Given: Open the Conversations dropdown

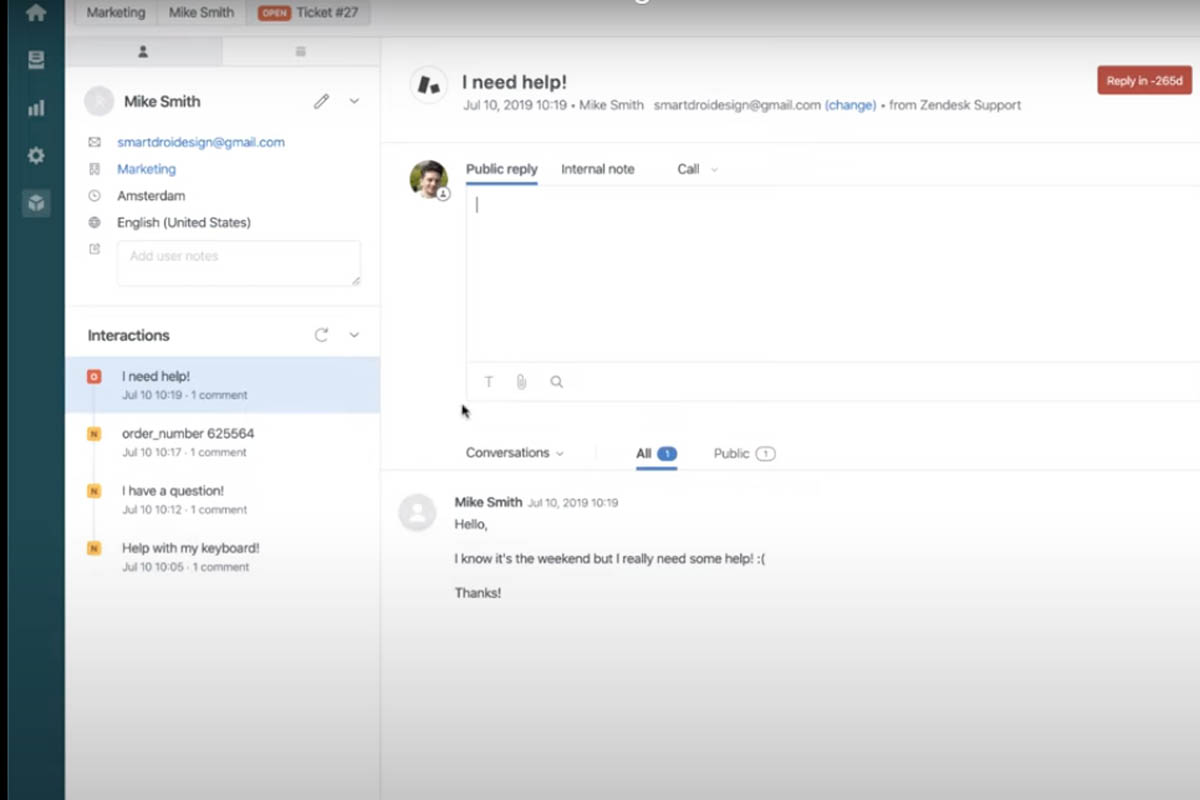Looking at the screenshot, I should [515, 453].
